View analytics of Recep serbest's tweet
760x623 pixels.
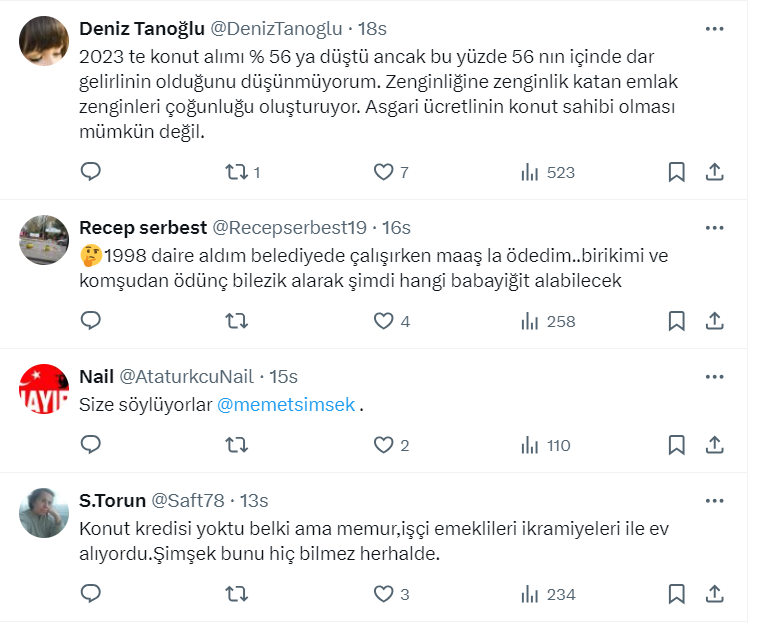pyautogui.click(x=529, y=321)
